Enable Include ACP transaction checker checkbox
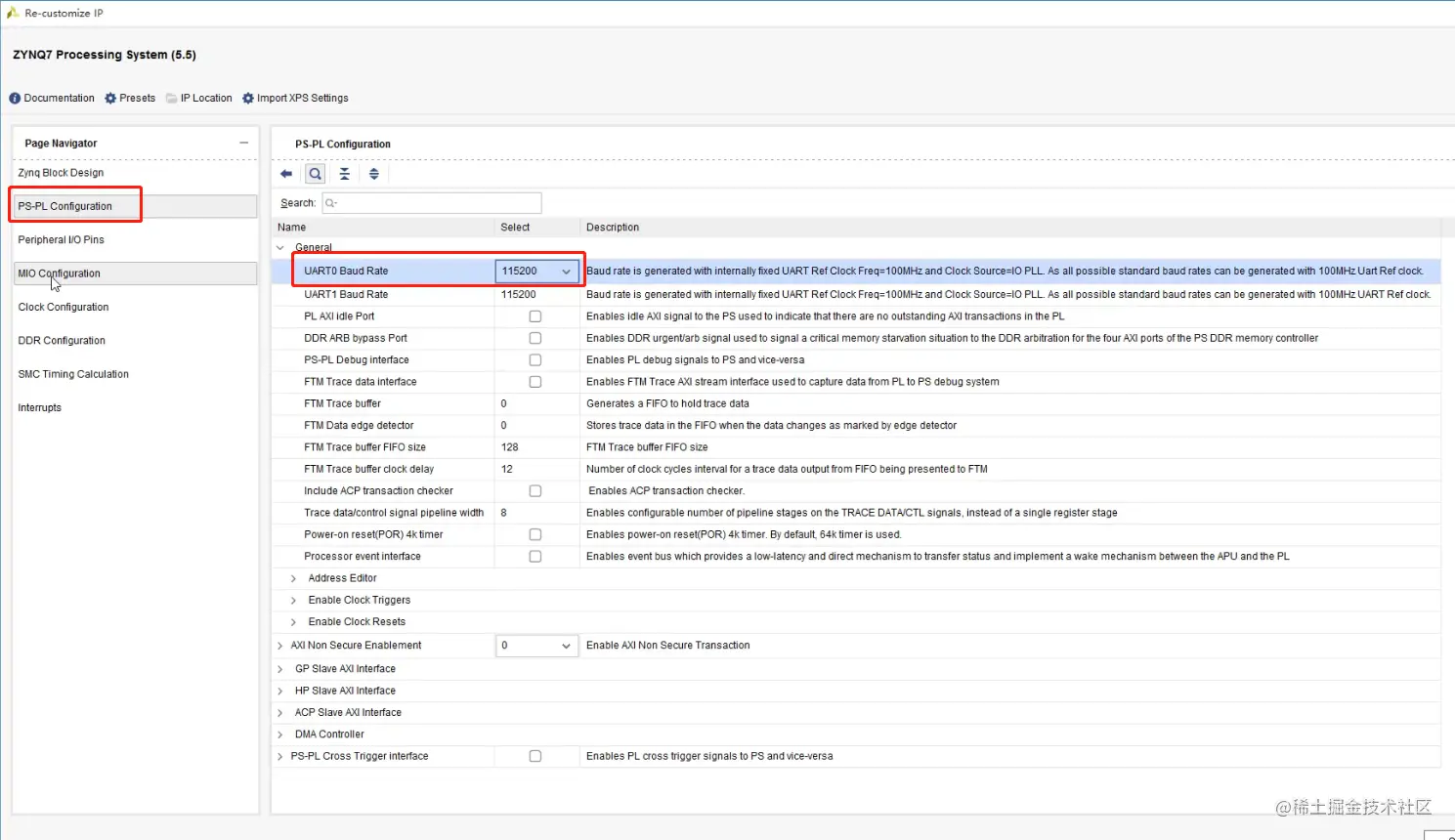 point(535,490)
